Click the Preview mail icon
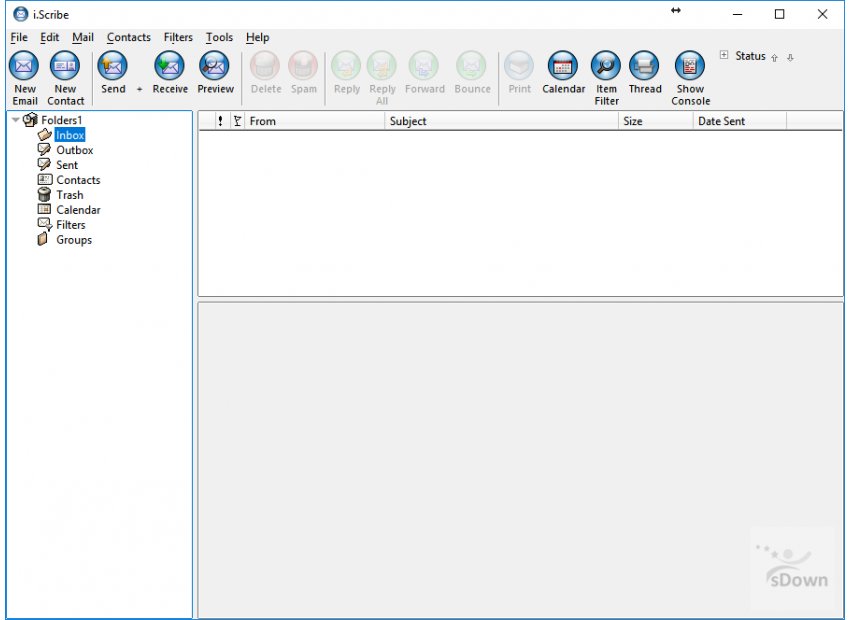 [215, 66]
